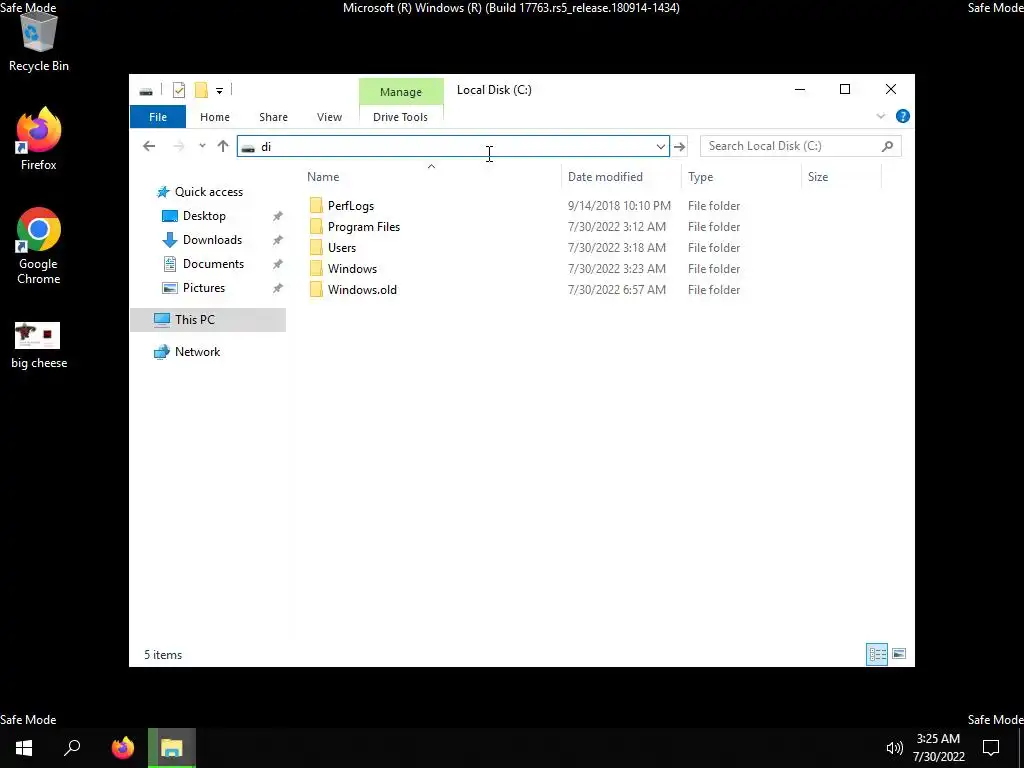This screenshot has height=768, width=1024.
Task: Go back using the Back arrow
Action: pos(149,146)
